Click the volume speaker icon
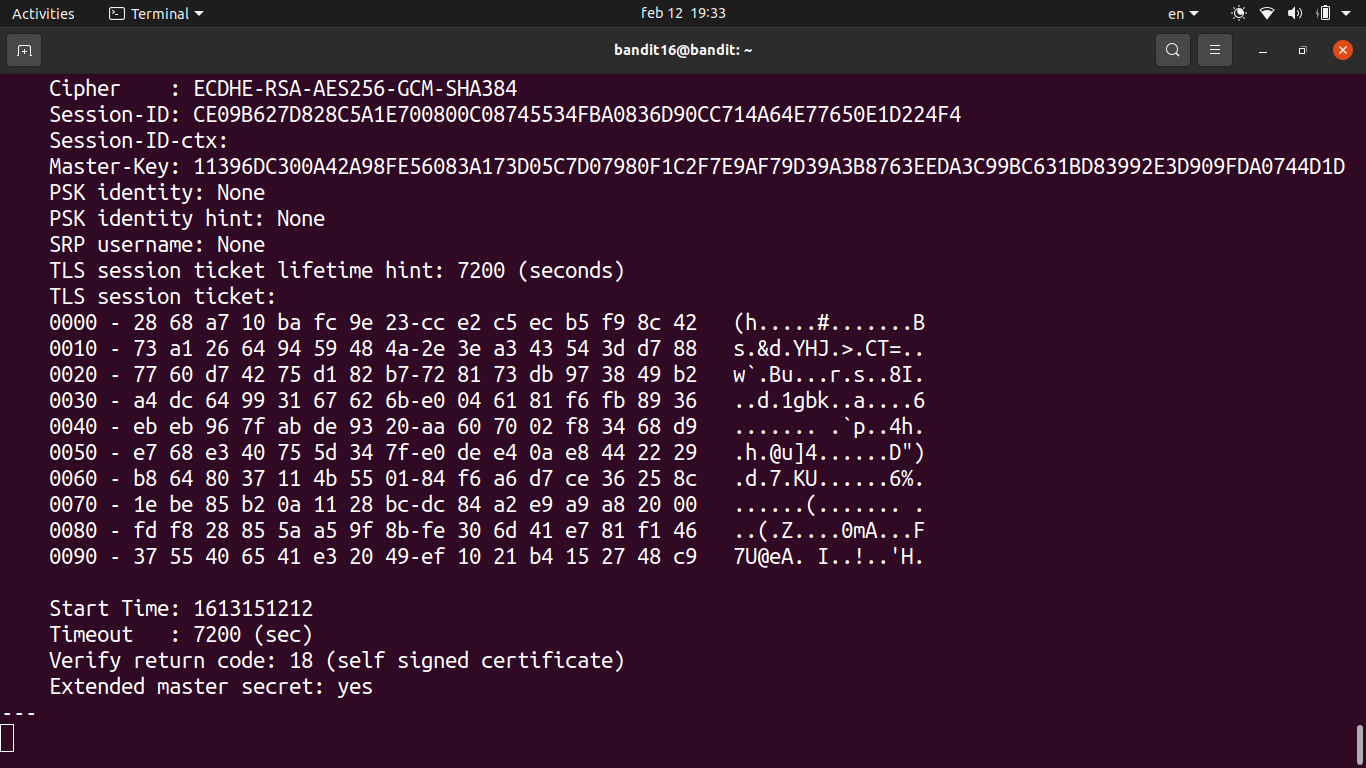Screen dimensions: 1366x768 tap(1295, 14)
